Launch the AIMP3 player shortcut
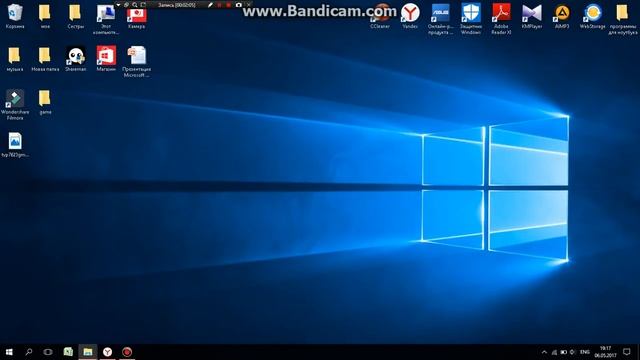 click(x=562, y=16)
